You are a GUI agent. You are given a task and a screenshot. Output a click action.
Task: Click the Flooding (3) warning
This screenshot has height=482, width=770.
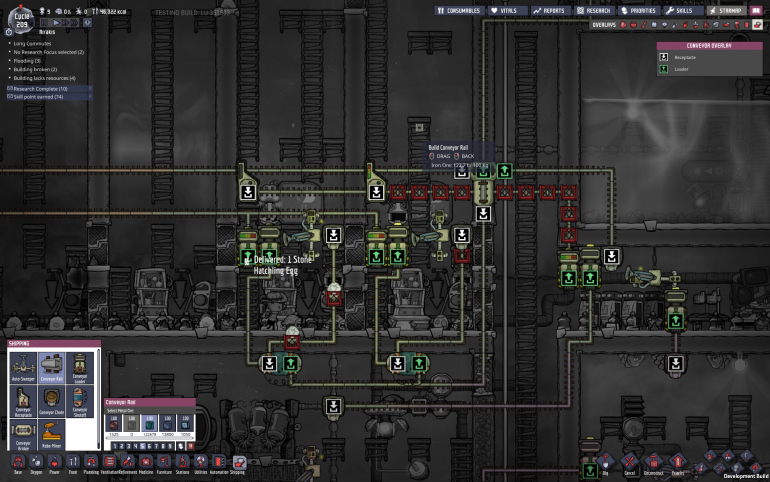pyautogui.click(x=27, y=61)
